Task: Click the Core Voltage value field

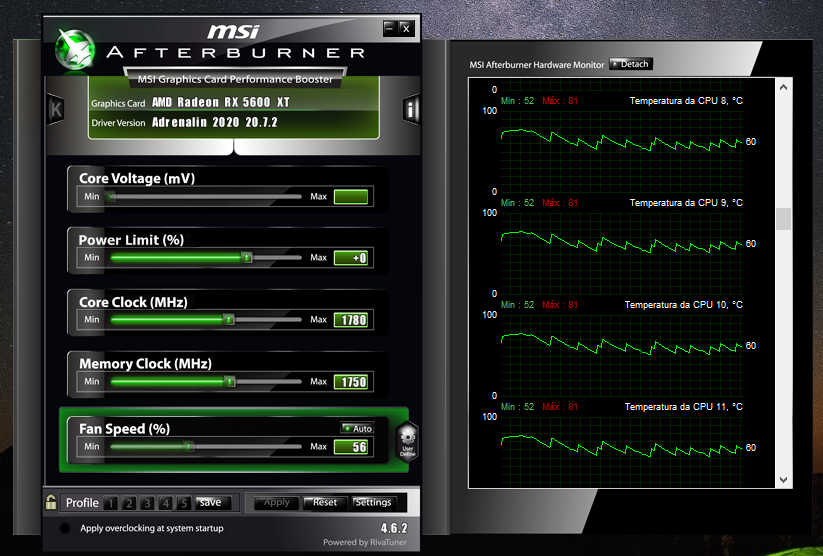Action: coord(351,197)
